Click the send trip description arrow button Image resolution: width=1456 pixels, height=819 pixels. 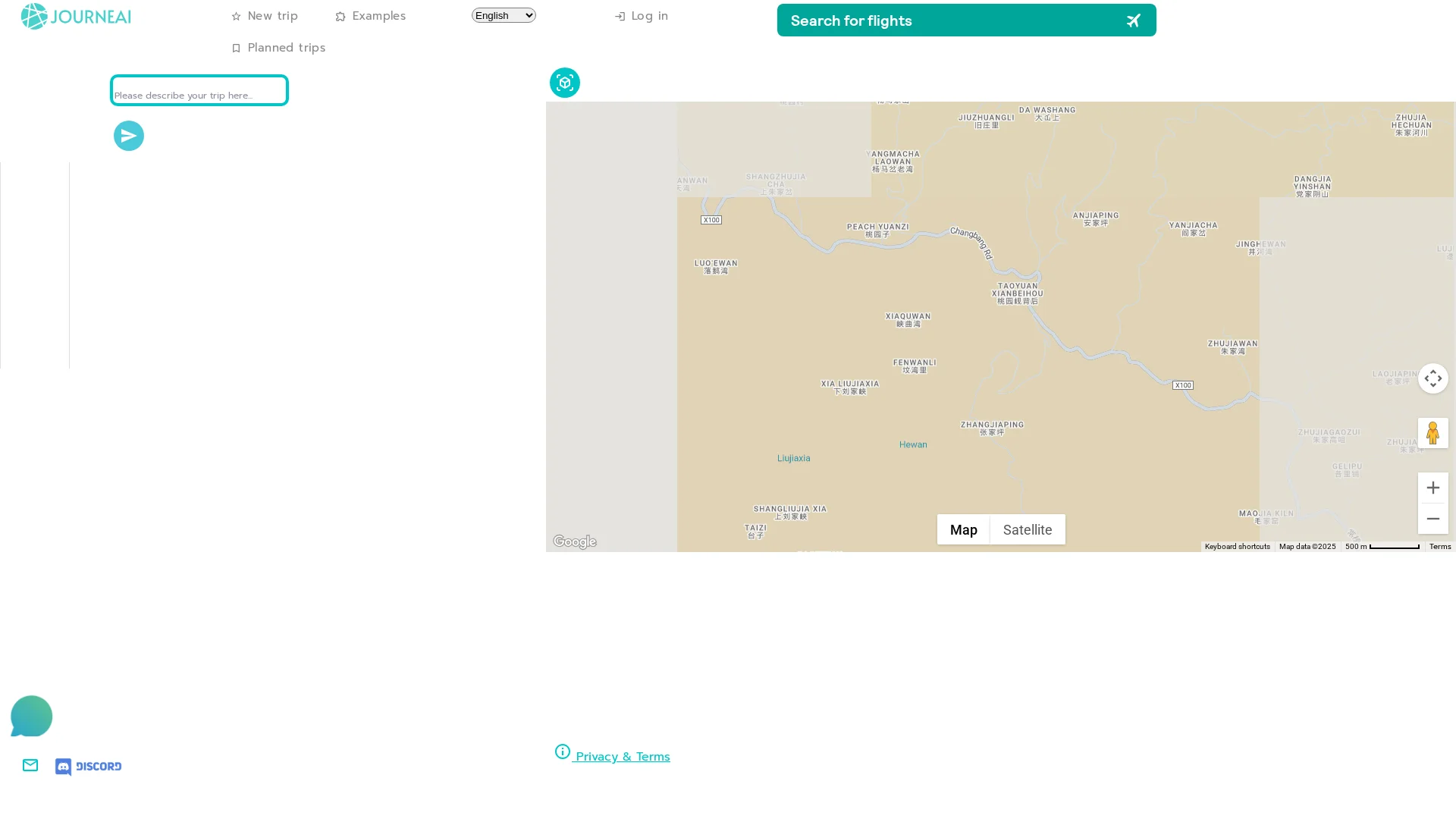(129, 136)
